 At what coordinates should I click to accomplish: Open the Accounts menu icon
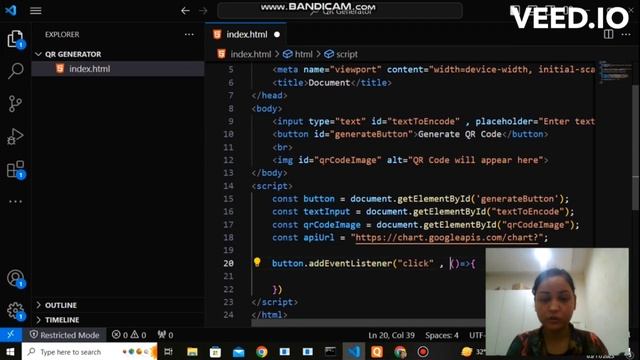pyautogui.click(x=16, y=278)
